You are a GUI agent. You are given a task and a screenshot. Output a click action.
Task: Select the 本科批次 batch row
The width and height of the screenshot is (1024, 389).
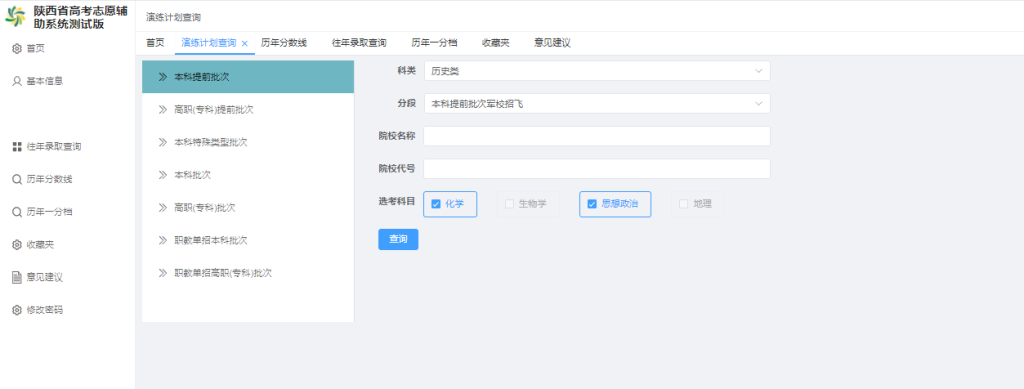(248, 175)
